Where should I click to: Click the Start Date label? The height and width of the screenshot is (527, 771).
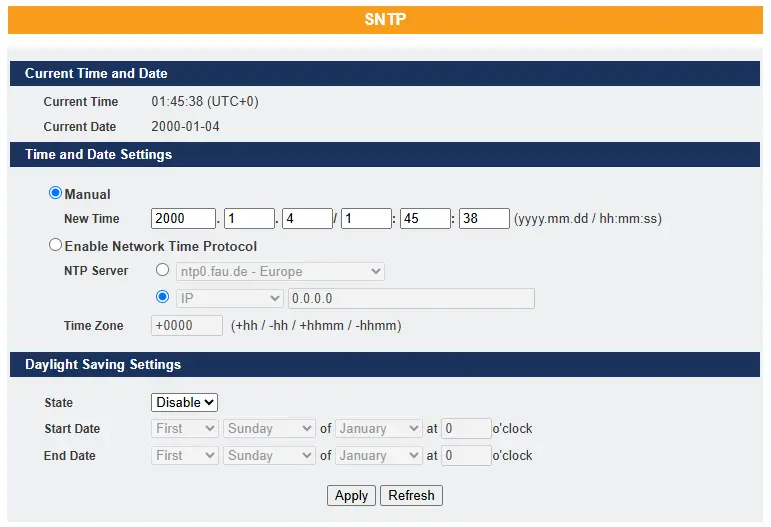click(72, 429)
